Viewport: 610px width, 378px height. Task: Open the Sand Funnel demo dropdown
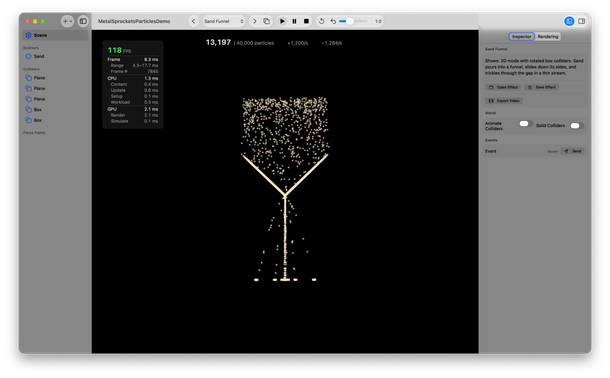click(224, 21)
